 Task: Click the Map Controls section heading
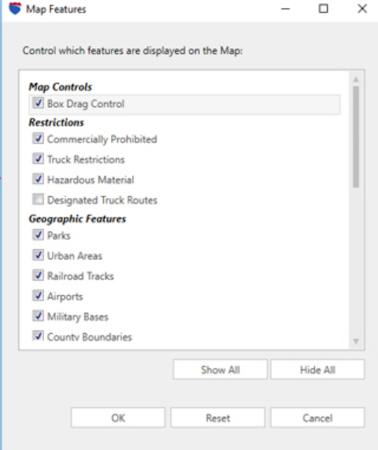coord(60,87)
